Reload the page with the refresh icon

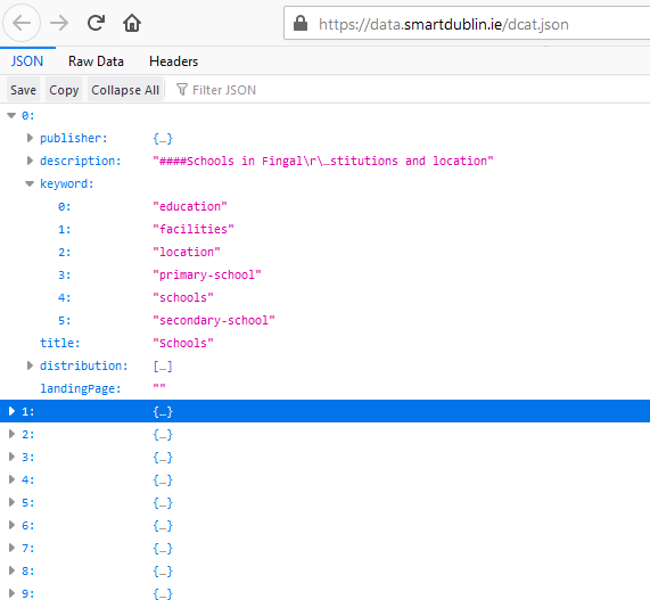coord(96,22)
